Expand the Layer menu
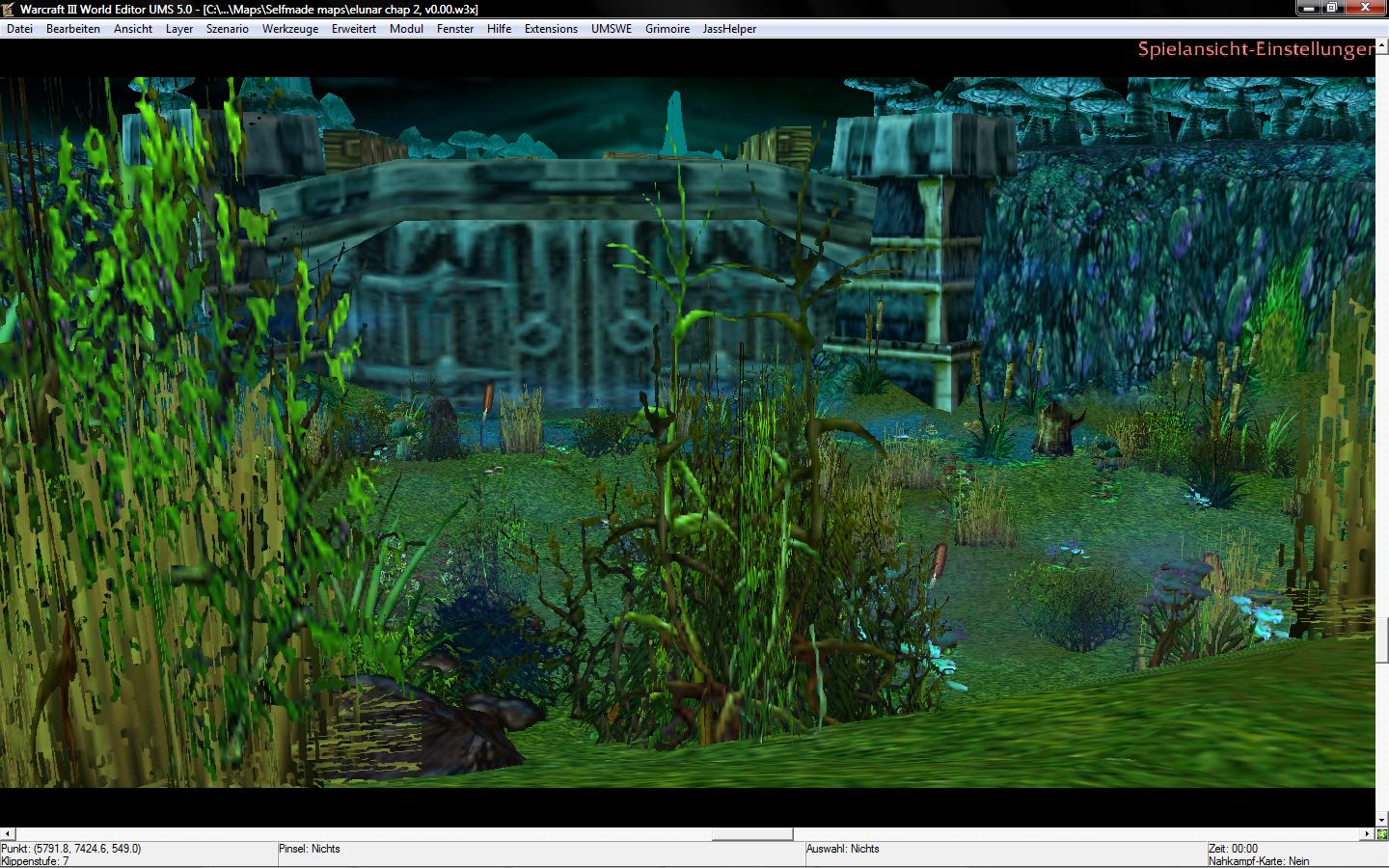 point(179,29)
